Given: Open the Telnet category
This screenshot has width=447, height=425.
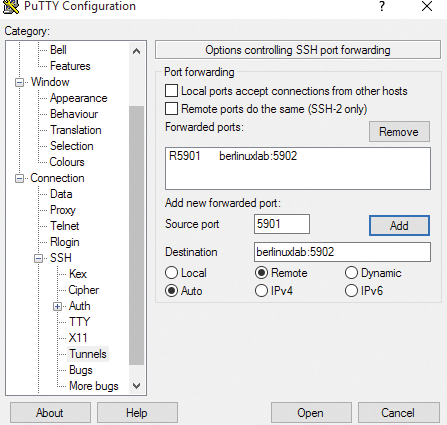Looking at the screenshot, I should coord(65,226).
